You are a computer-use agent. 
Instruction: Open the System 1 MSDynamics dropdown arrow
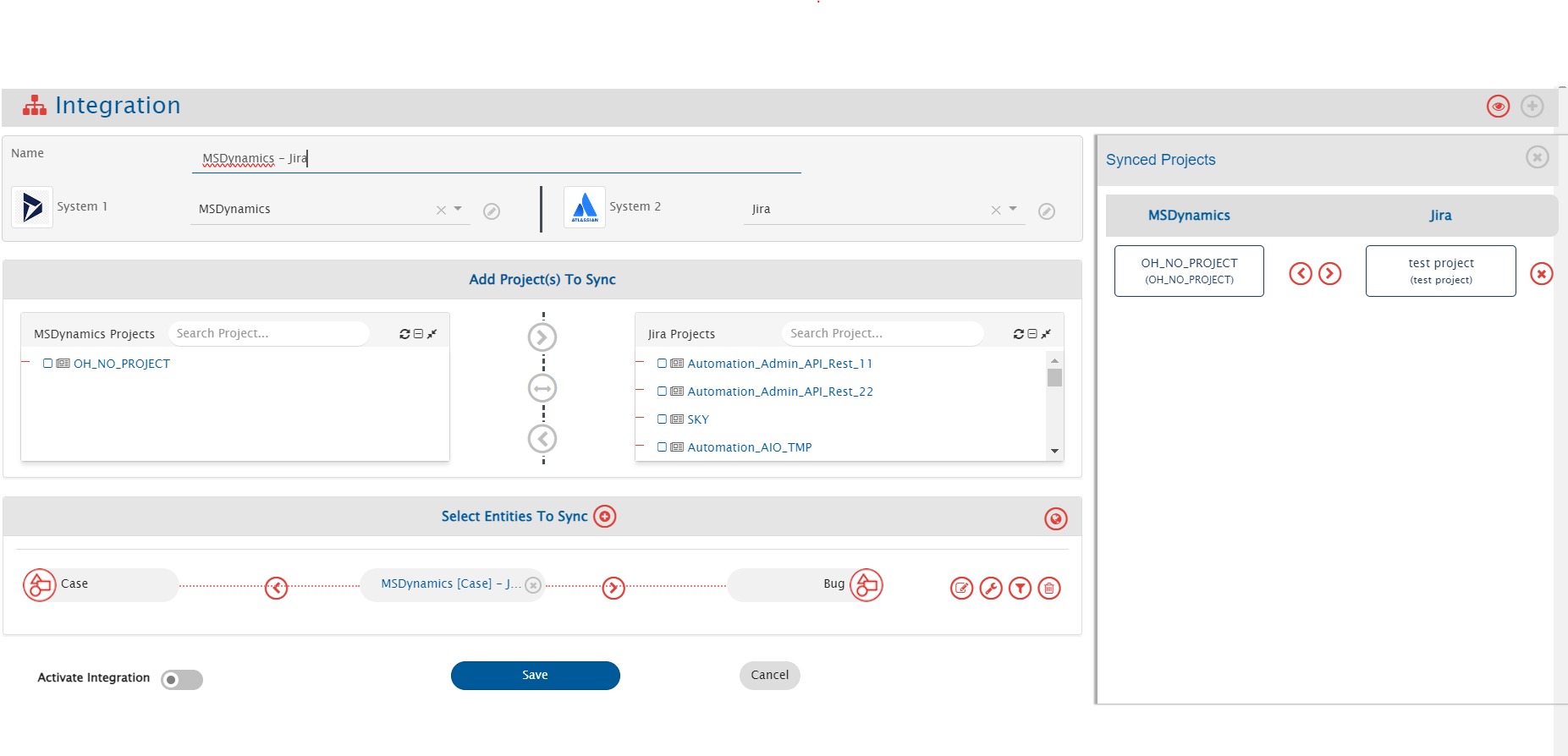coord(458,209)
